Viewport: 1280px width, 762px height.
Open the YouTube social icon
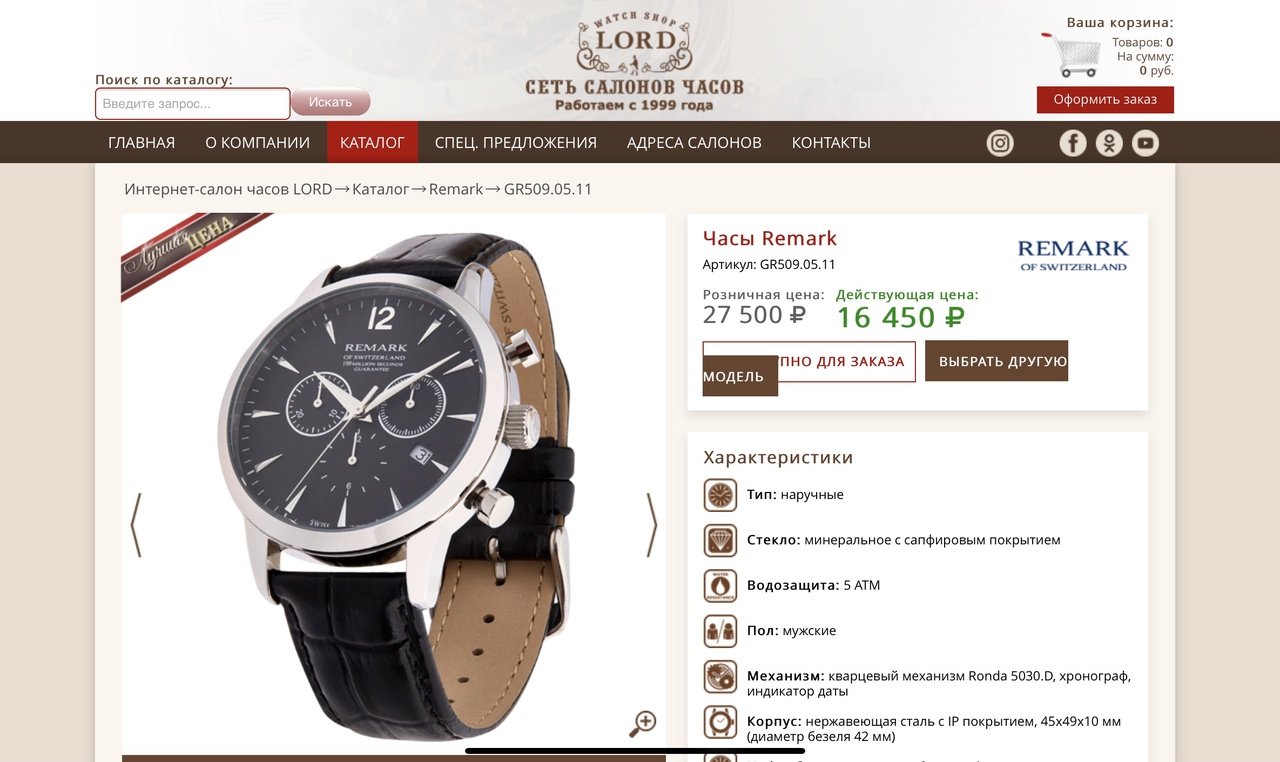click(x=1145, y=143)
